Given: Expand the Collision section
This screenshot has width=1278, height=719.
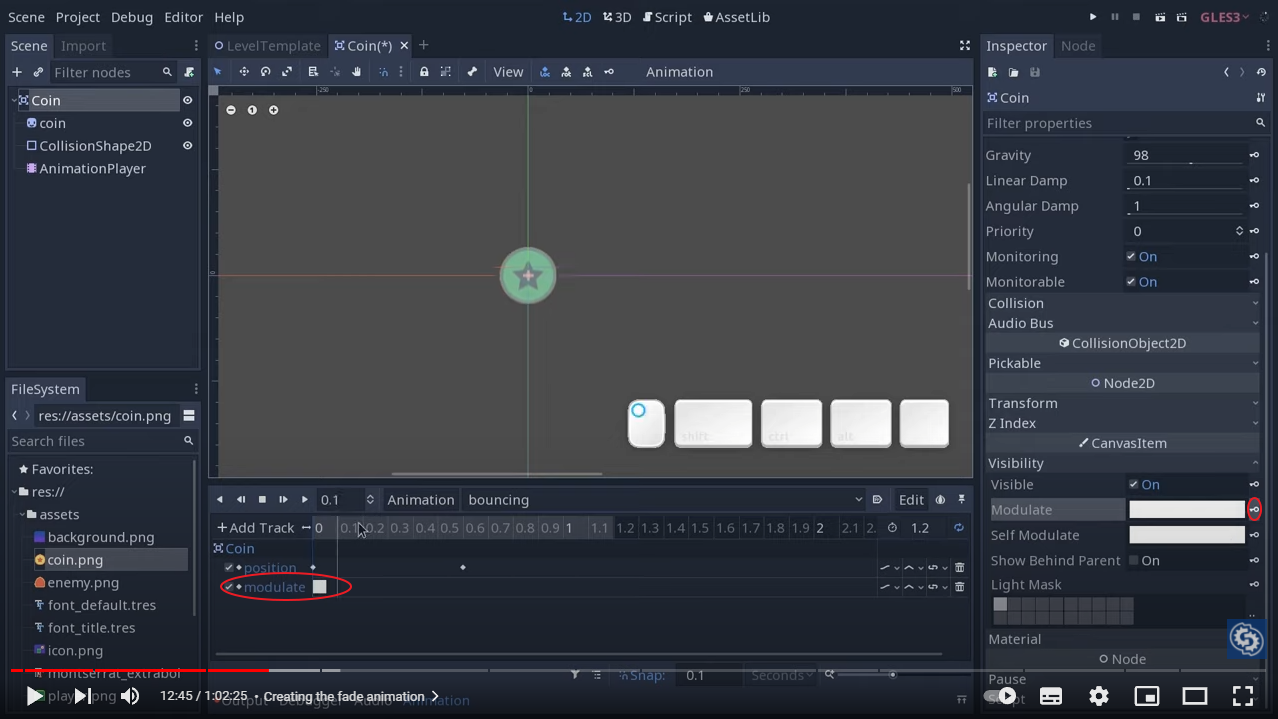Looking at the screenshot, I should (1122, 303).
